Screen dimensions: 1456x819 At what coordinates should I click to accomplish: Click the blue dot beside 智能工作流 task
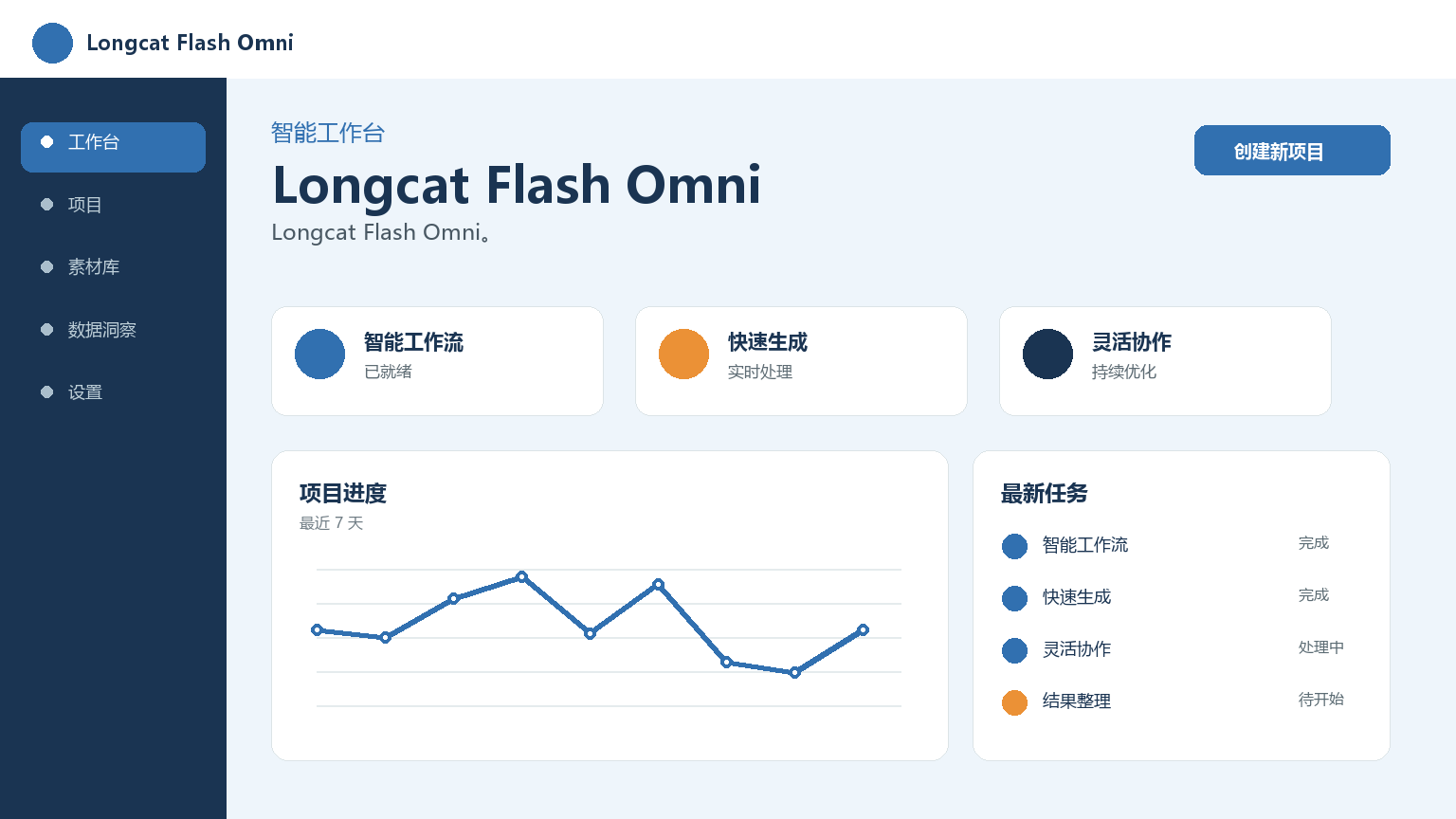1014,546
